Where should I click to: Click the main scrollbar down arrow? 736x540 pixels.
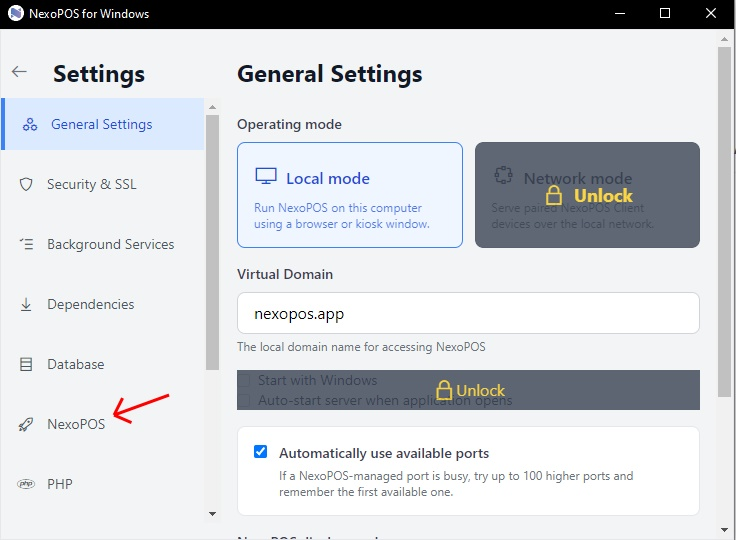[724, 530]
